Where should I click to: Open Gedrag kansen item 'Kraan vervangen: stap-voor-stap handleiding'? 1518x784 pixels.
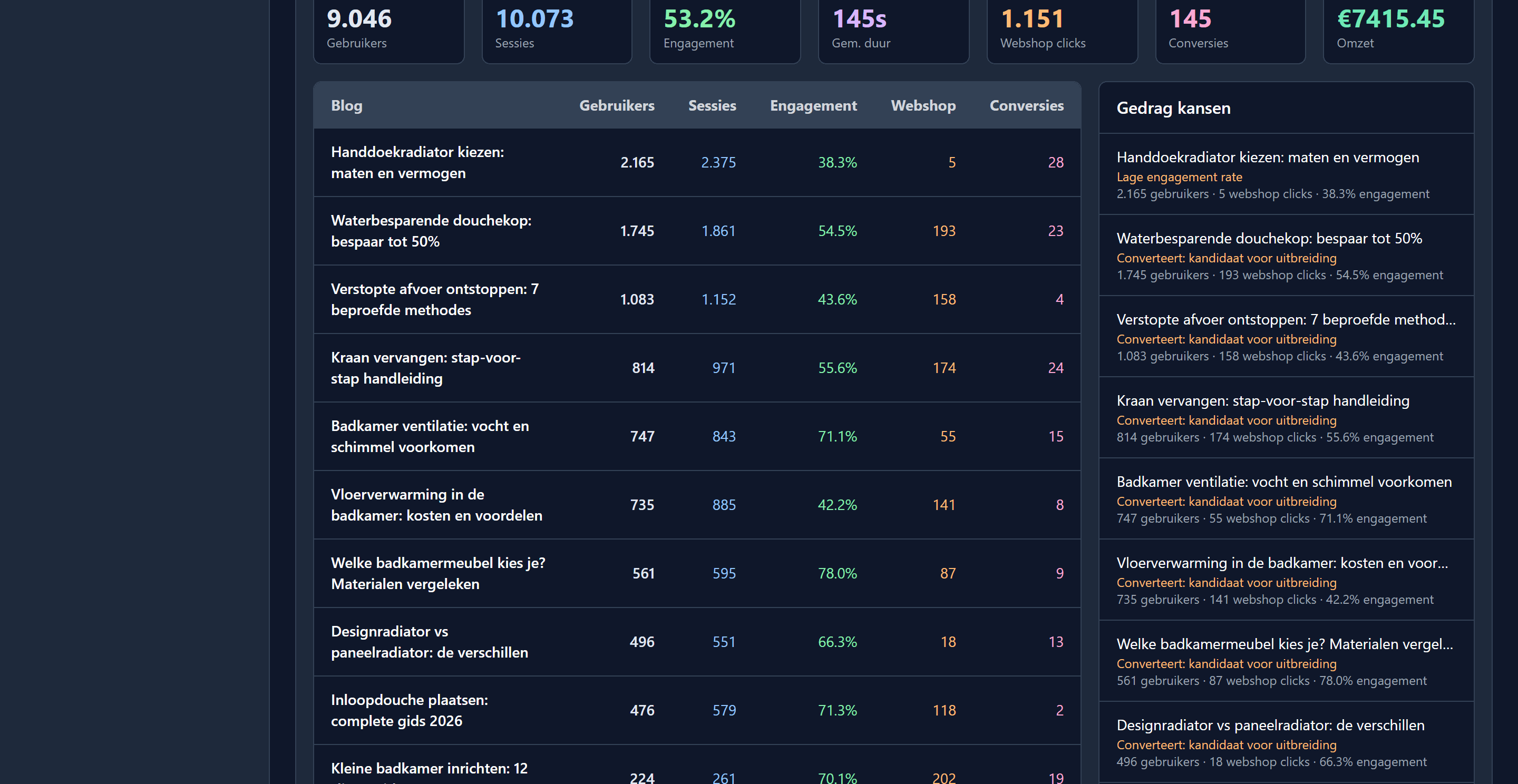click(x=1287, y=418)
